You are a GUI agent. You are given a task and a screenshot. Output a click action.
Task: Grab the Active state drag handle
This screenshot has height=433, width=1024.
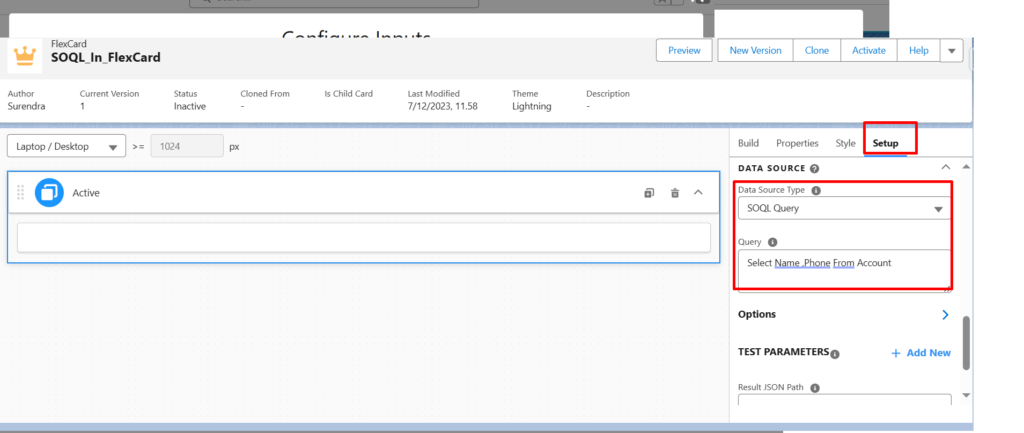point(20,193)
